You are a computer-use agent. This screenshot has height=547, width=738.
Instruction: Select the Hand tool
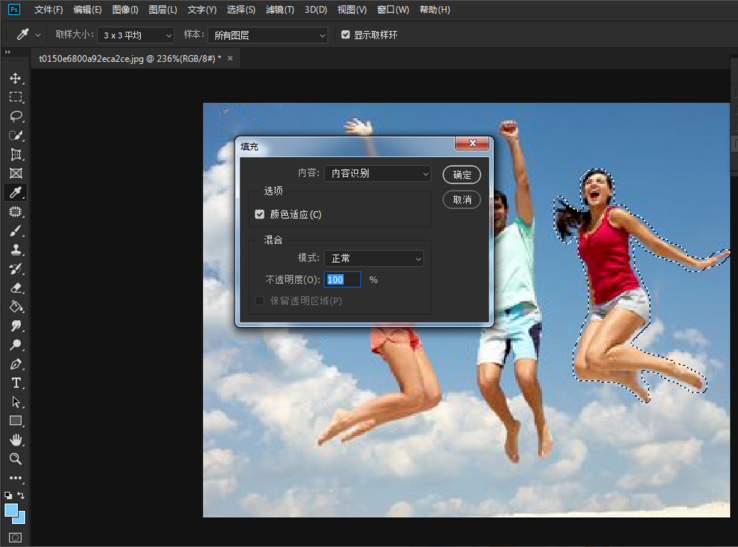click(x=16, y=440)
